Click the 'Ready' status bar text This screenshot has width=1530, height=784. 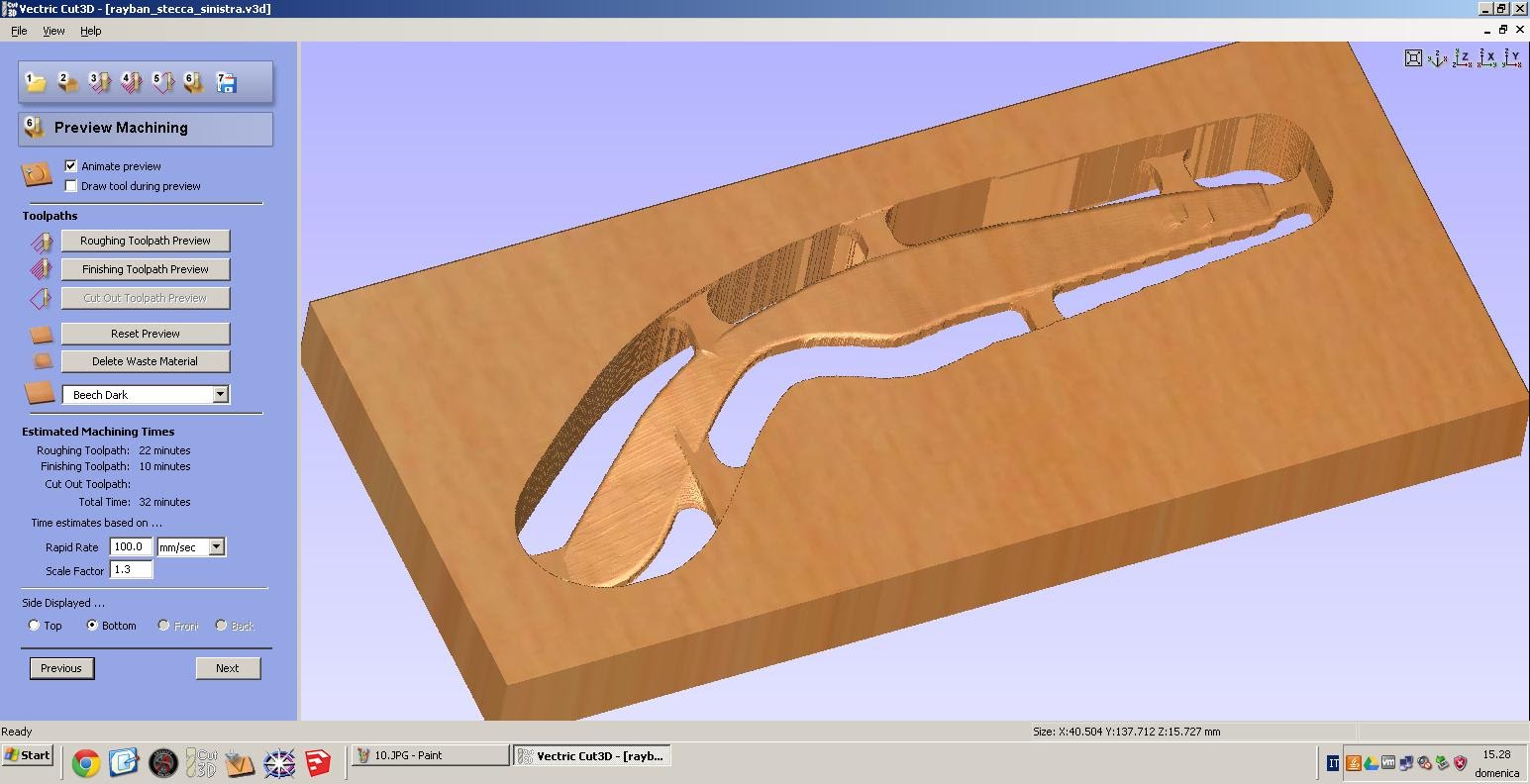pos(17,732)
